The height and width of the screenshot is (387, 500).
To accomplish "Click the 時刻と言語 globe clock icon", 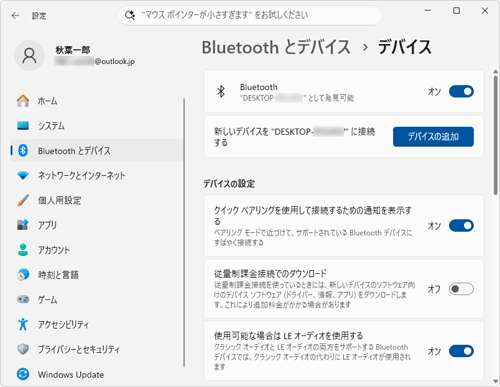I will point(23,274).
